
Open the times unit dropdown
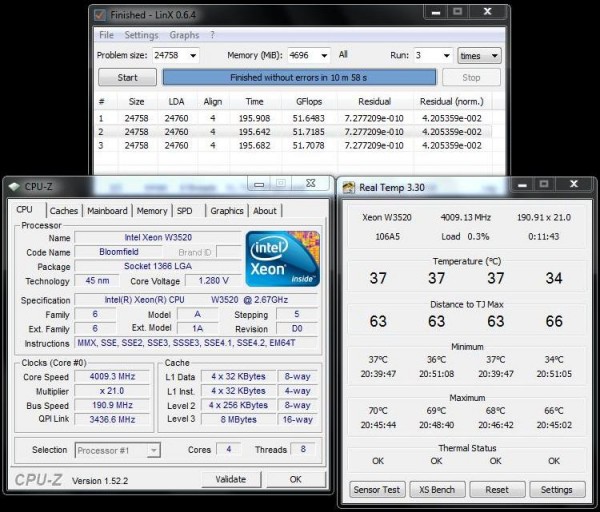pyautogui.click(x=479, y=56)
